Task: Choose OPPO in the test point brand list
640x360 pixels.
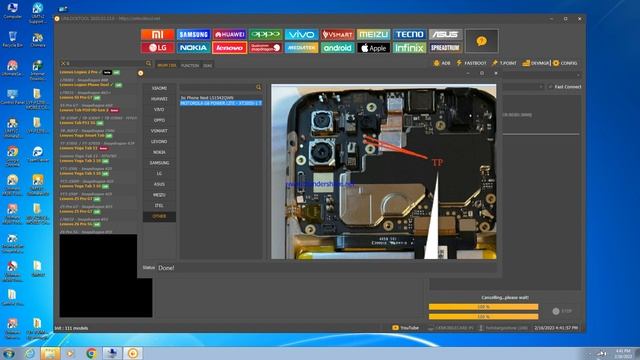Action: tap(159, 120)
